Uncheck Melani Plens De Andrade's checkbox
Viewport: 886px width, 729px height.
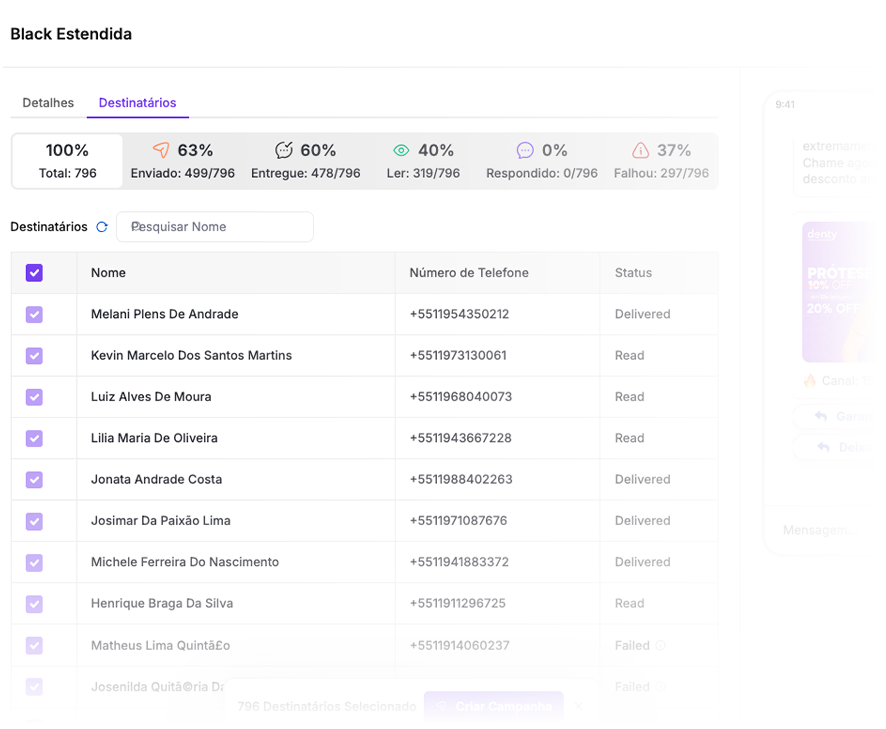coord(34,314)
